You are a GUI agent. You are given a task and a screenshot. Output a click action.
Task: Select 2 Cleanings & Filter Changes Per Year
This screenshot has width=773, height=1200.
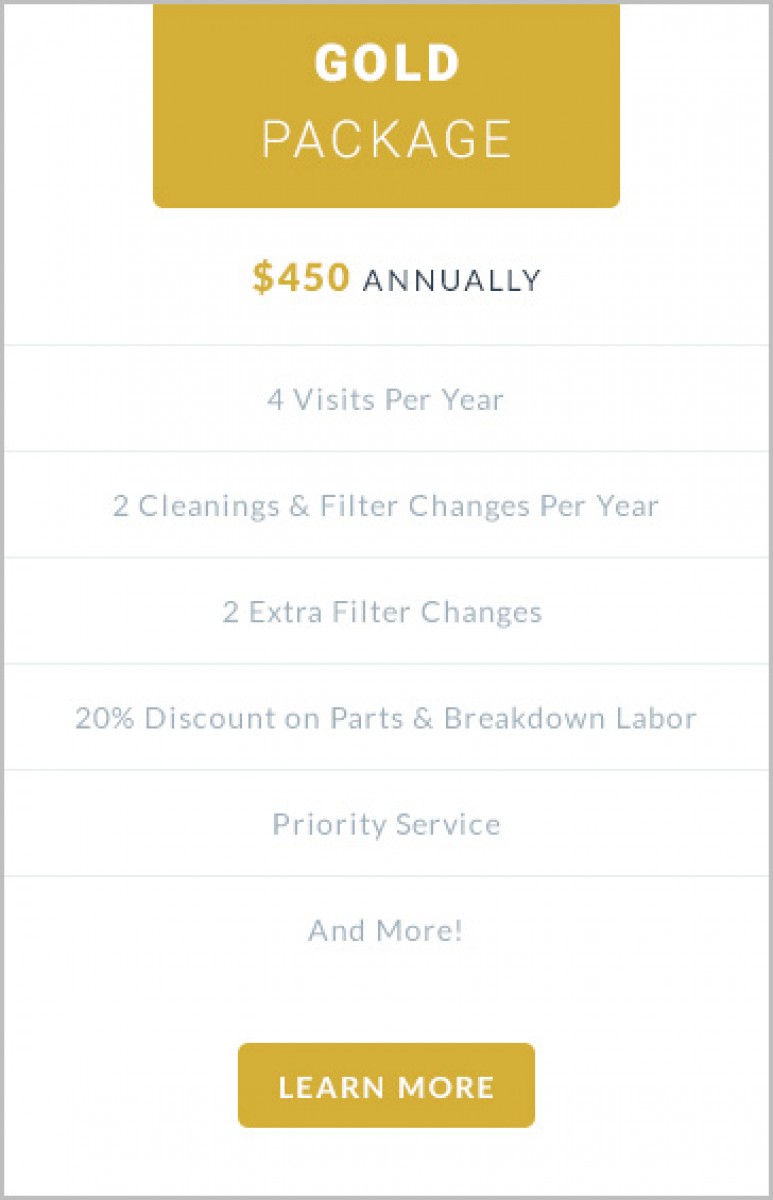pyautogui.click(x=386, y=506)
